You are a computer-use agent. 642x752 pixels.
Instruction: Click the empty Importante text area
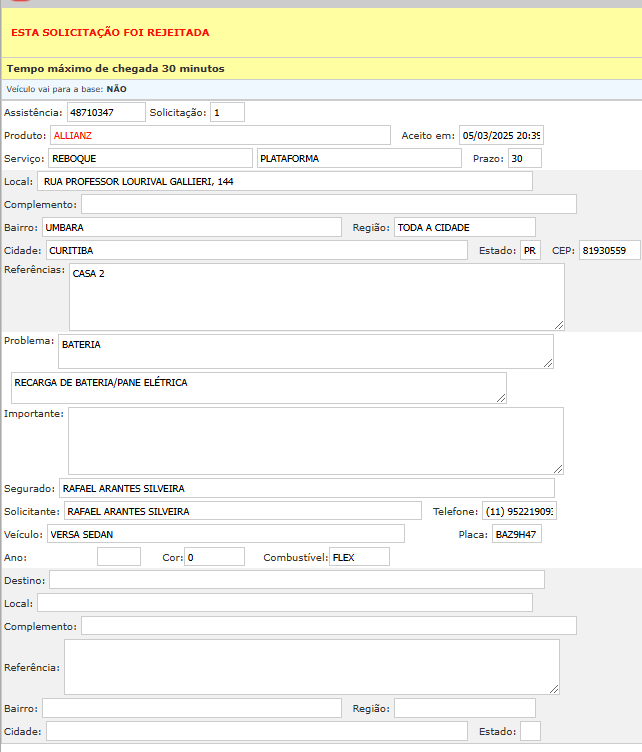(315, 440)
